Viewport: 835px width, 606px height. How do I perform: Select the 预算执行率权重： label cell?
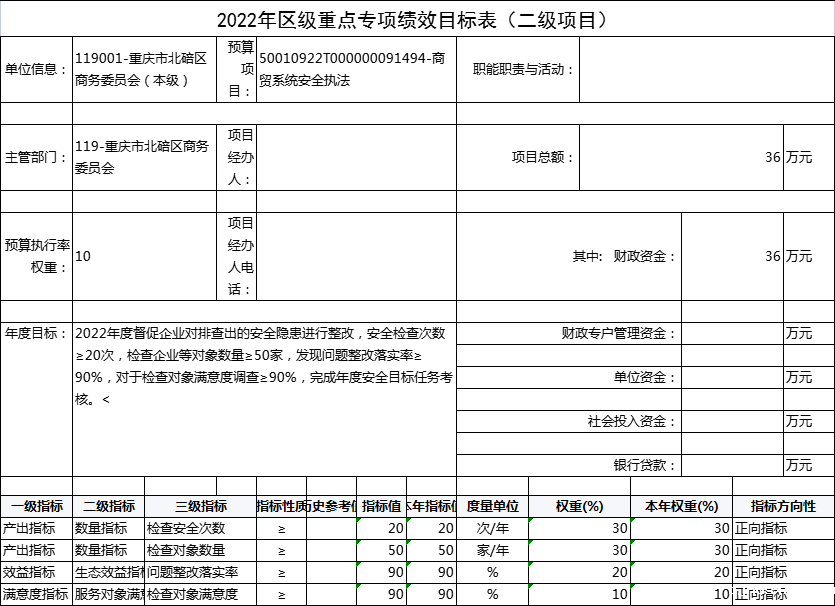tap(36, 256)
